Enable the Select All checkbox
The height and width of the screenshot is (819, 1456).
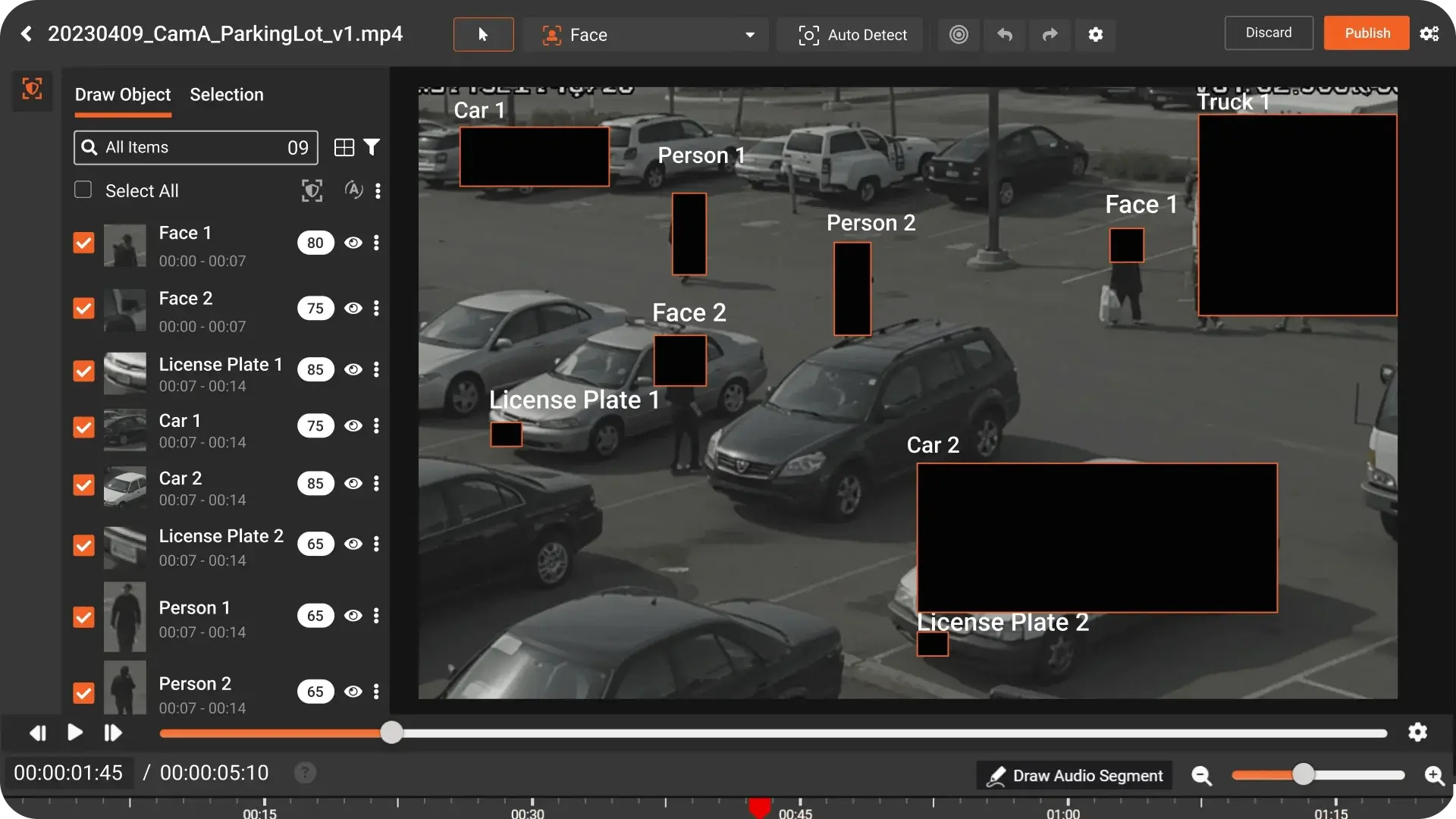(x=82, y=190)
